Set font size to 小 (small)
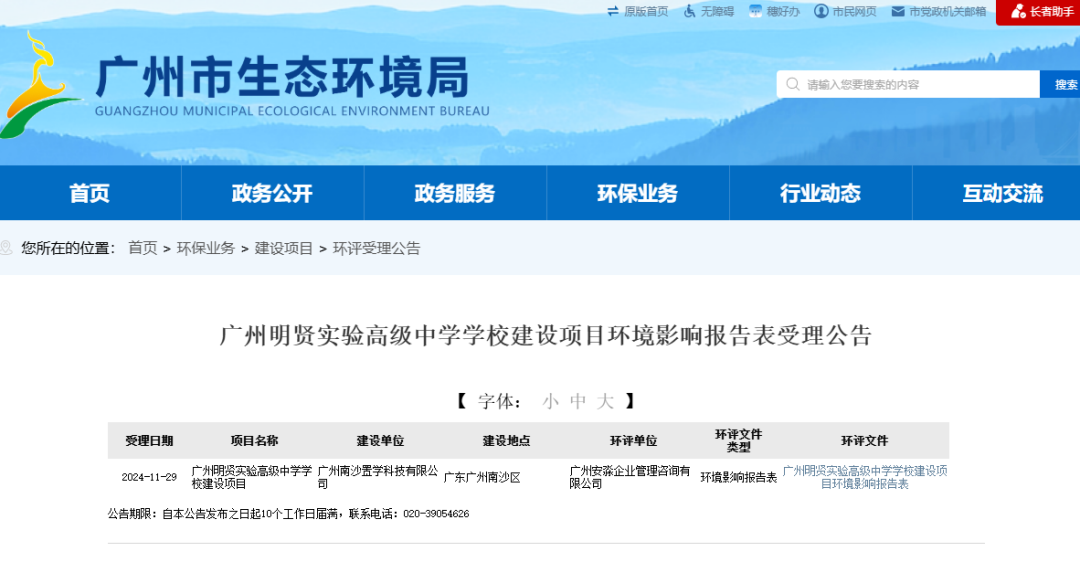This screenshot has height=562, width=1080. [x=551, y=402]
